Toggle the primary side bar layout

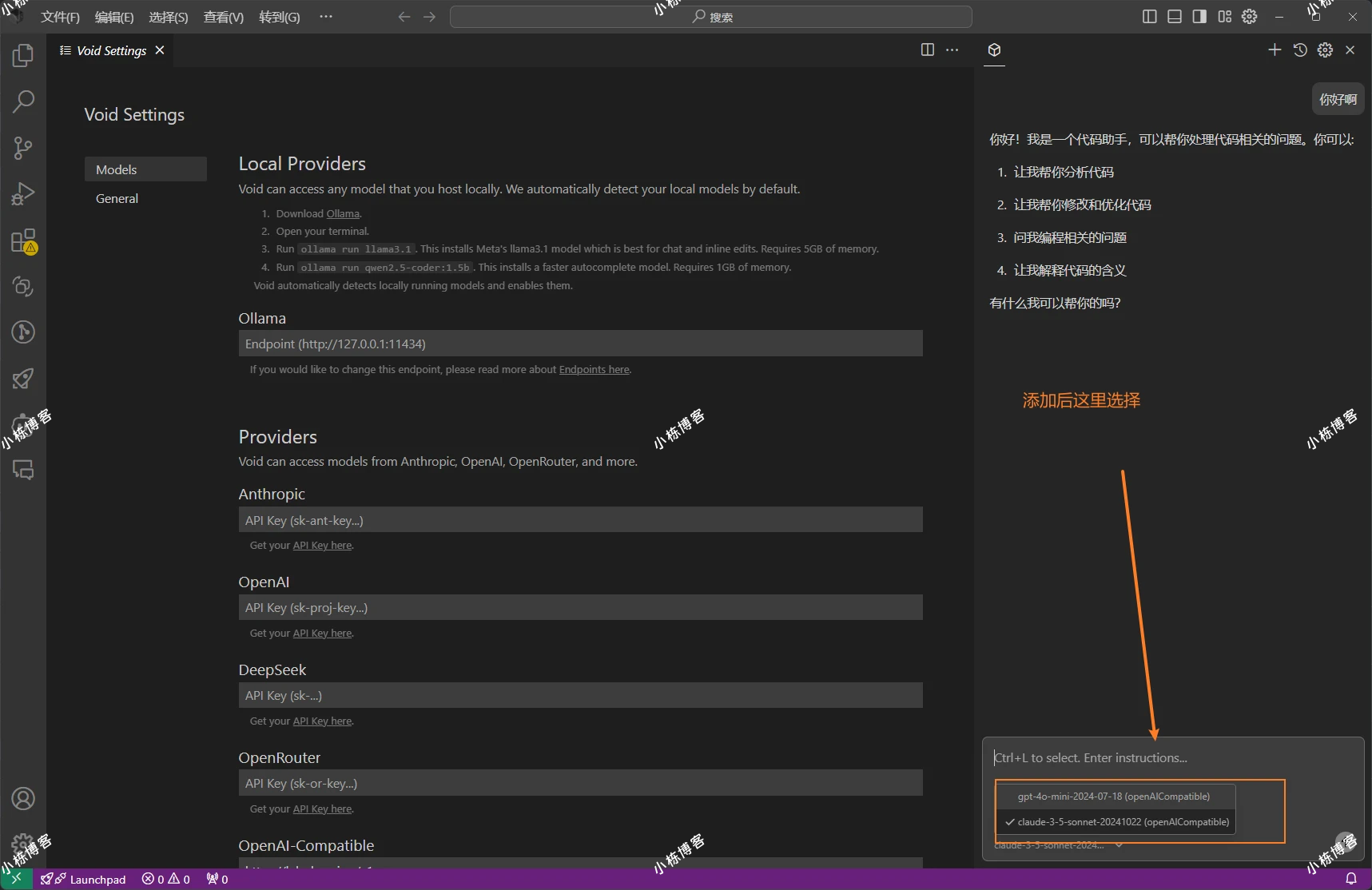(x=1149, y=17)
